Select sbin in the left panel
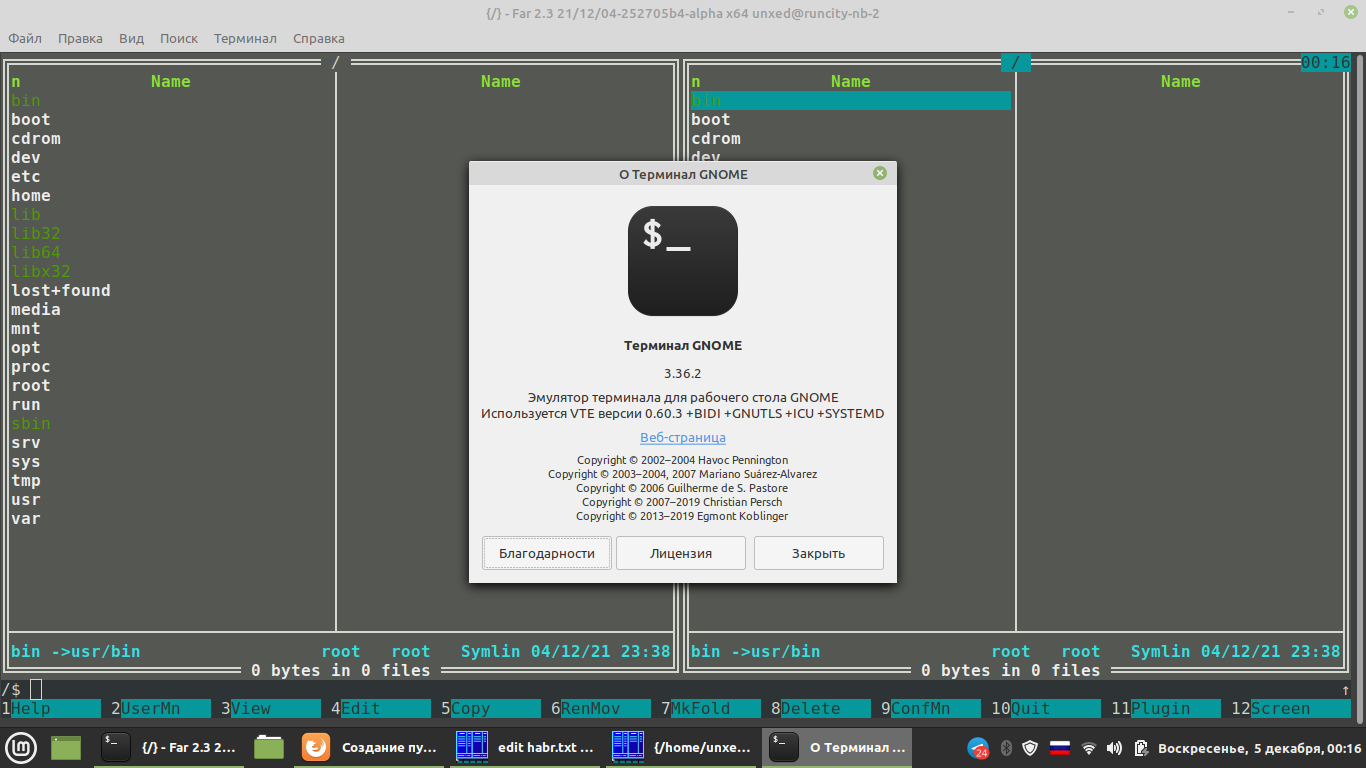The image size is (1366, 768). (31, 423)
